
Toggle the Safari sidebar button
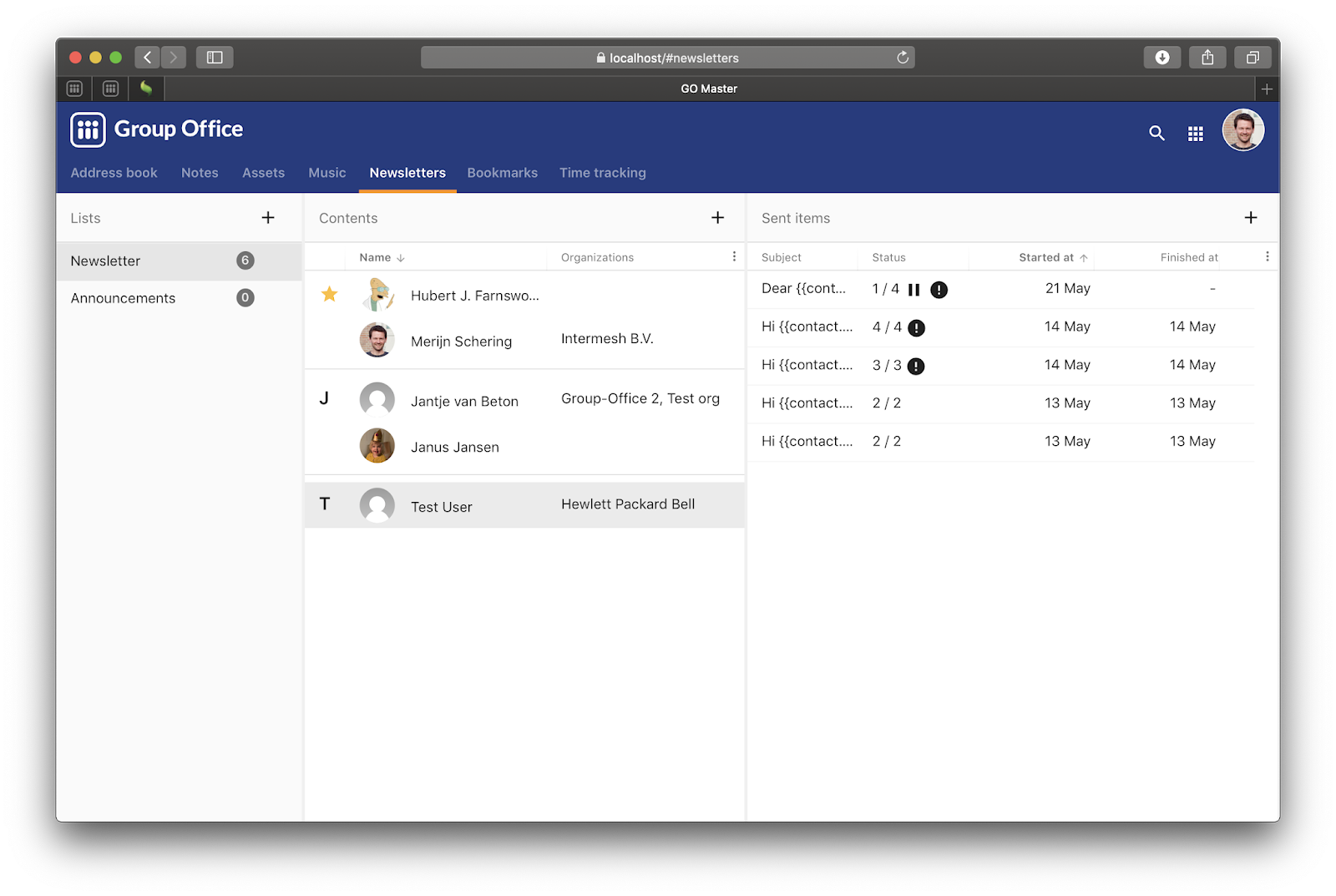[215, 58]
